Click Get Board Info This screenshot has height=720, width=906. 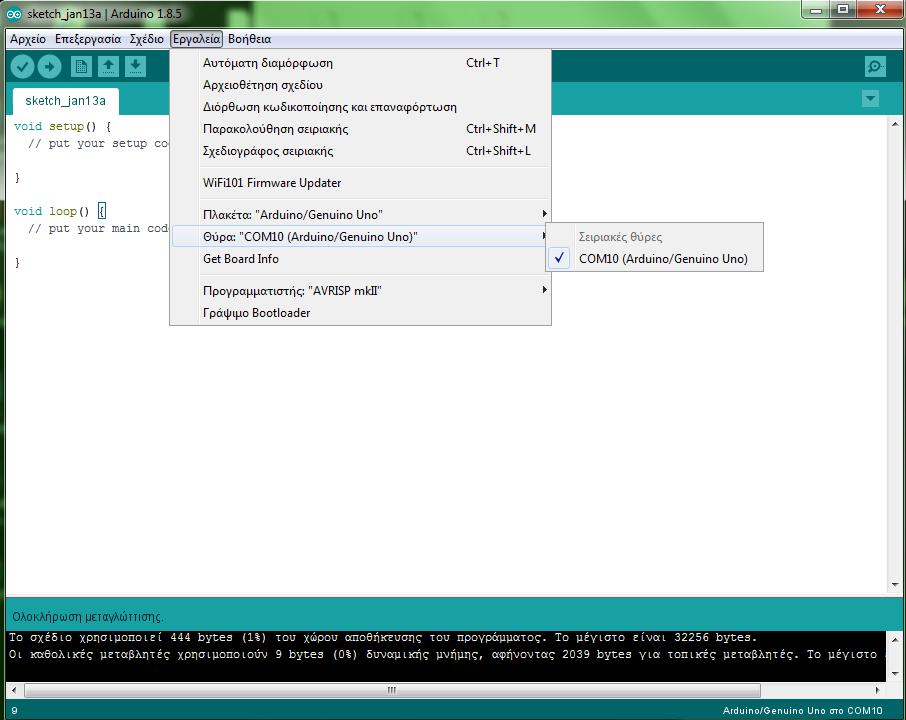(x=361, y=259)
